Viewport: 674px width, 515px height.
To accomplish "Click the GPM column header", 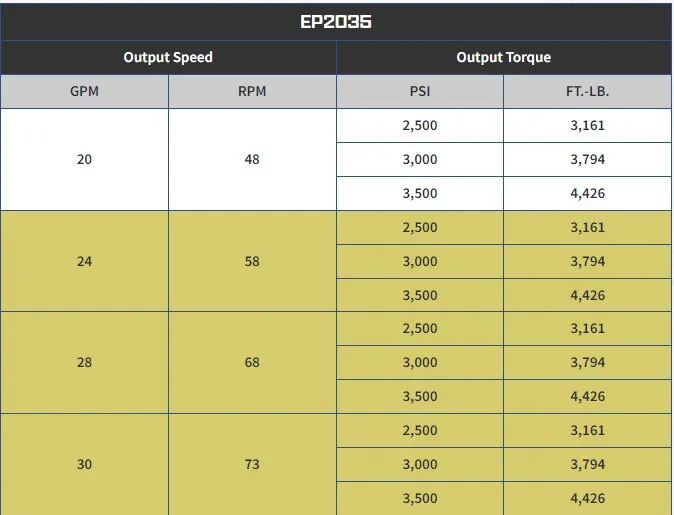I will coord(84,91).
